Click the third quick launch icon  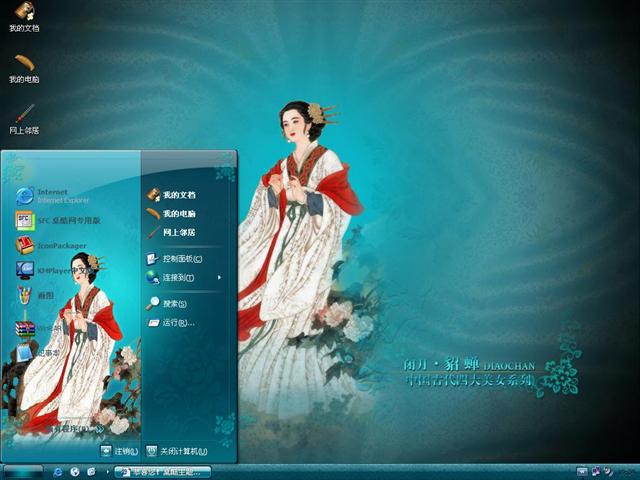coord(91,472)
